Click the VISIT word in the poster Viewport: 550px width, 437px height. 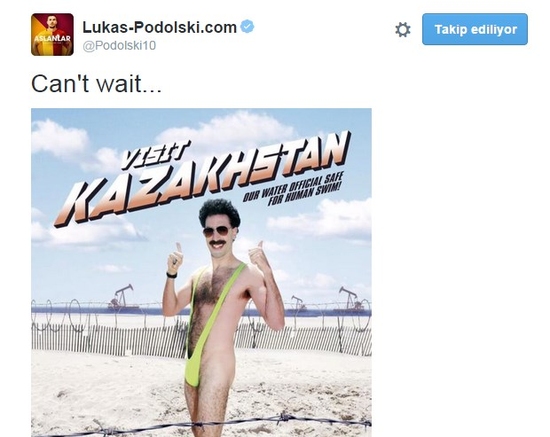tap(153, 156)
